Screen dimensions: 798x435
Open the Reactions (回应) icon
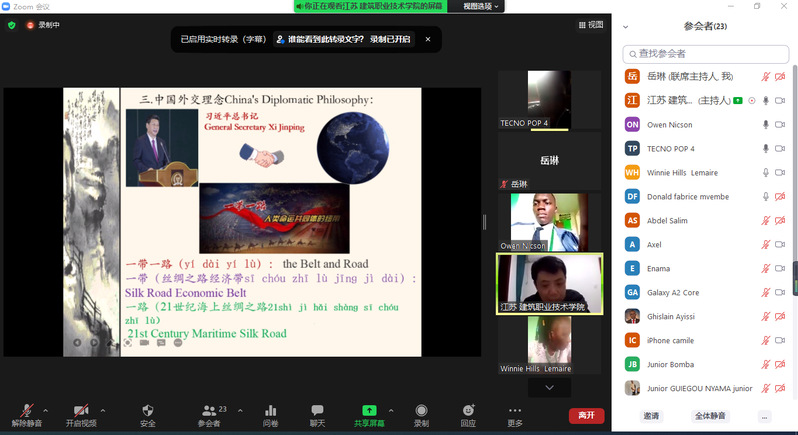[x=468, y=410]
